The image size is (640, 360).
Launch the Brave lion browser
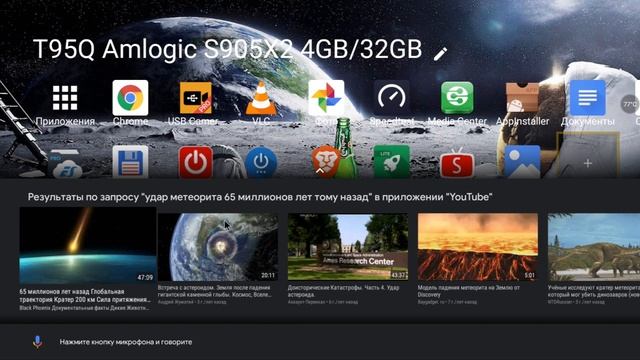coord(325,162)
